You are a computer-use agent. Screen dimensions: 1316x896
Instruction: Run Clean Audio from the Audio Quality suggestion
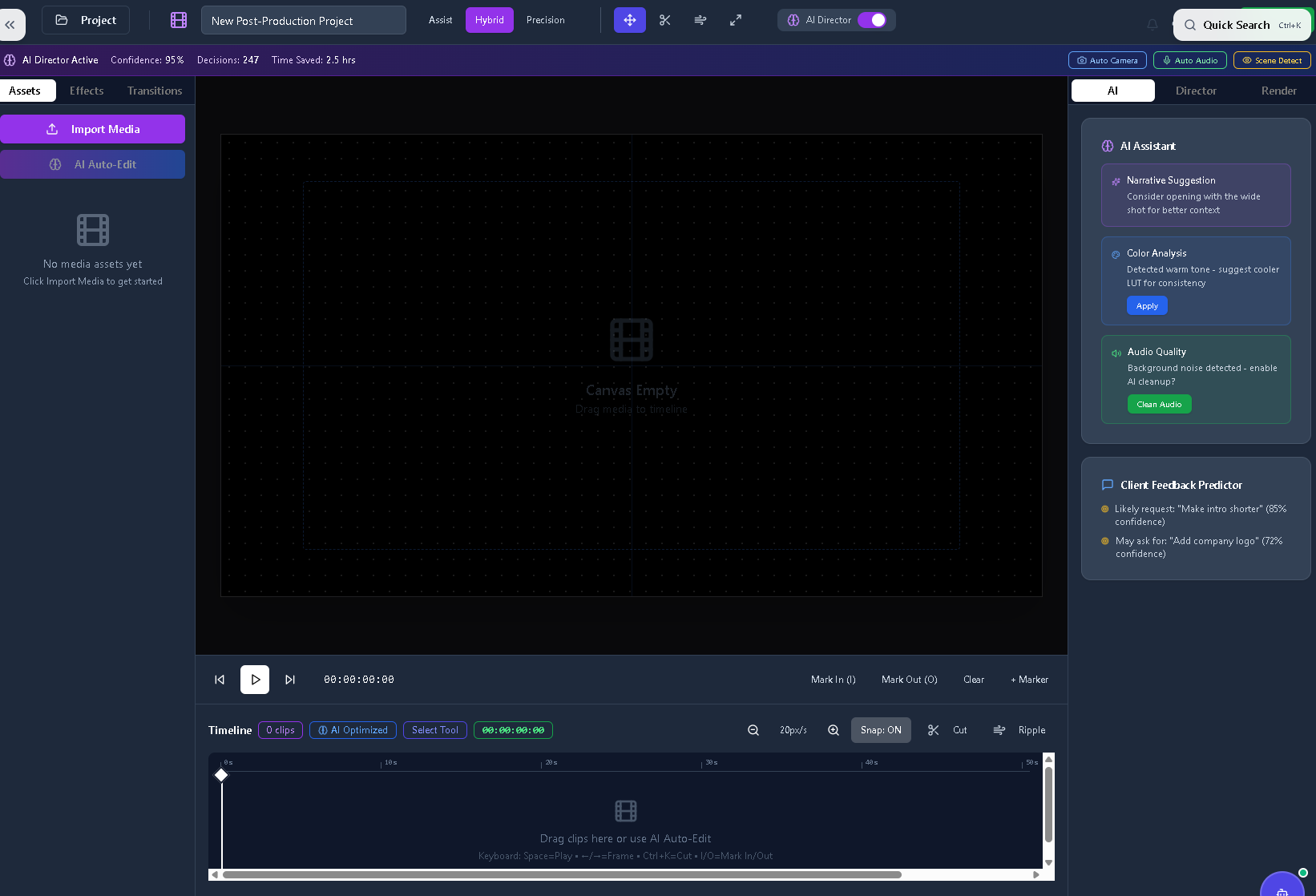click(1159, 404)
